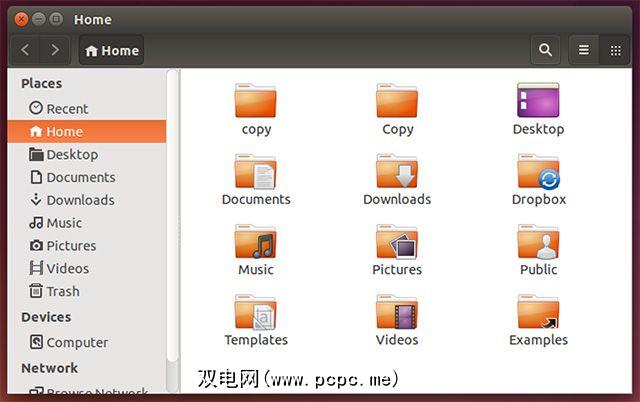The height and width of the screenshot is (402, 640).
Task: Close the Home window
Action: [x=21, y=19]
